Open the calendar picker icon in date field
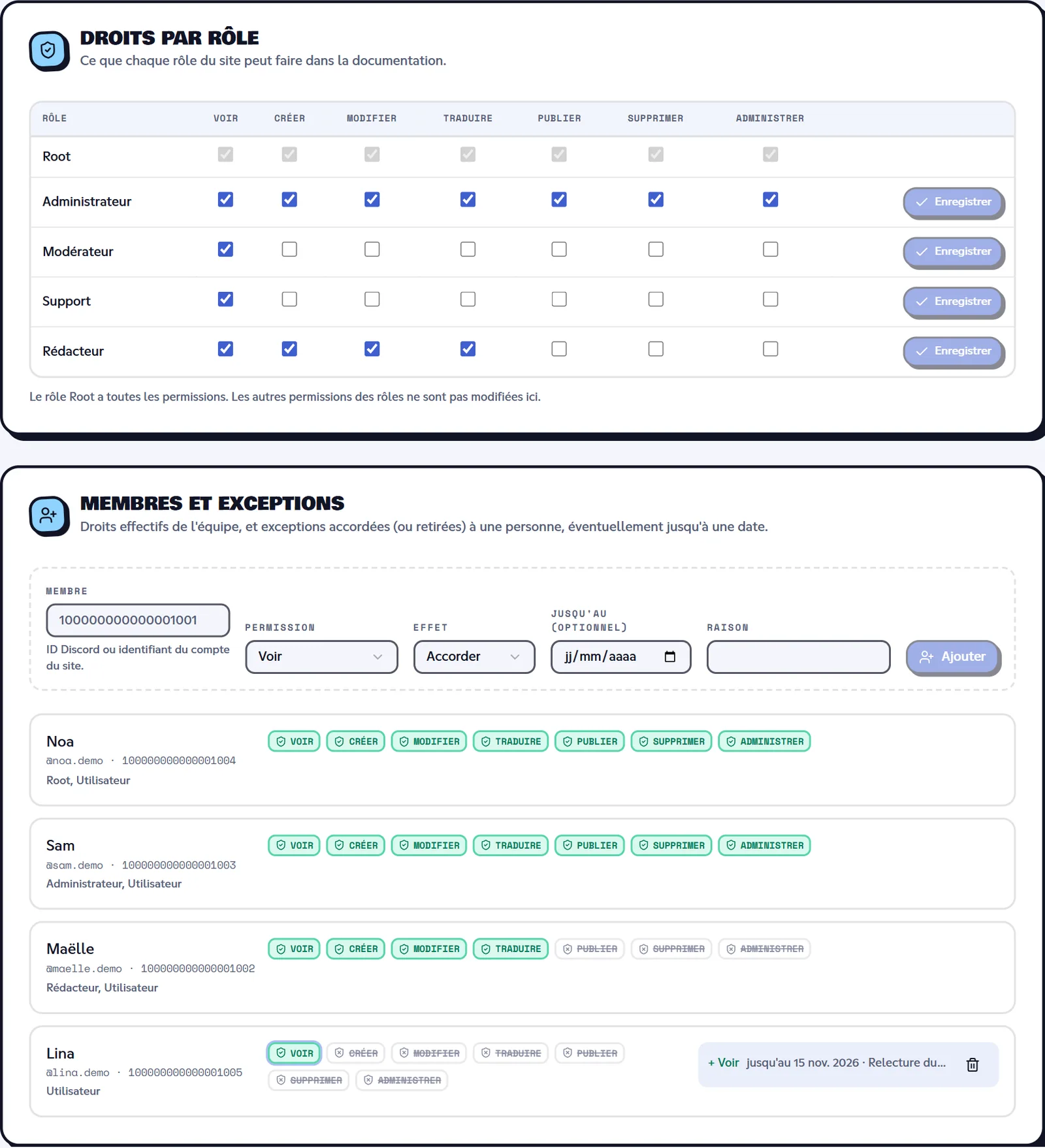Screen dimensions: 1045x1148 coord(669,656)
